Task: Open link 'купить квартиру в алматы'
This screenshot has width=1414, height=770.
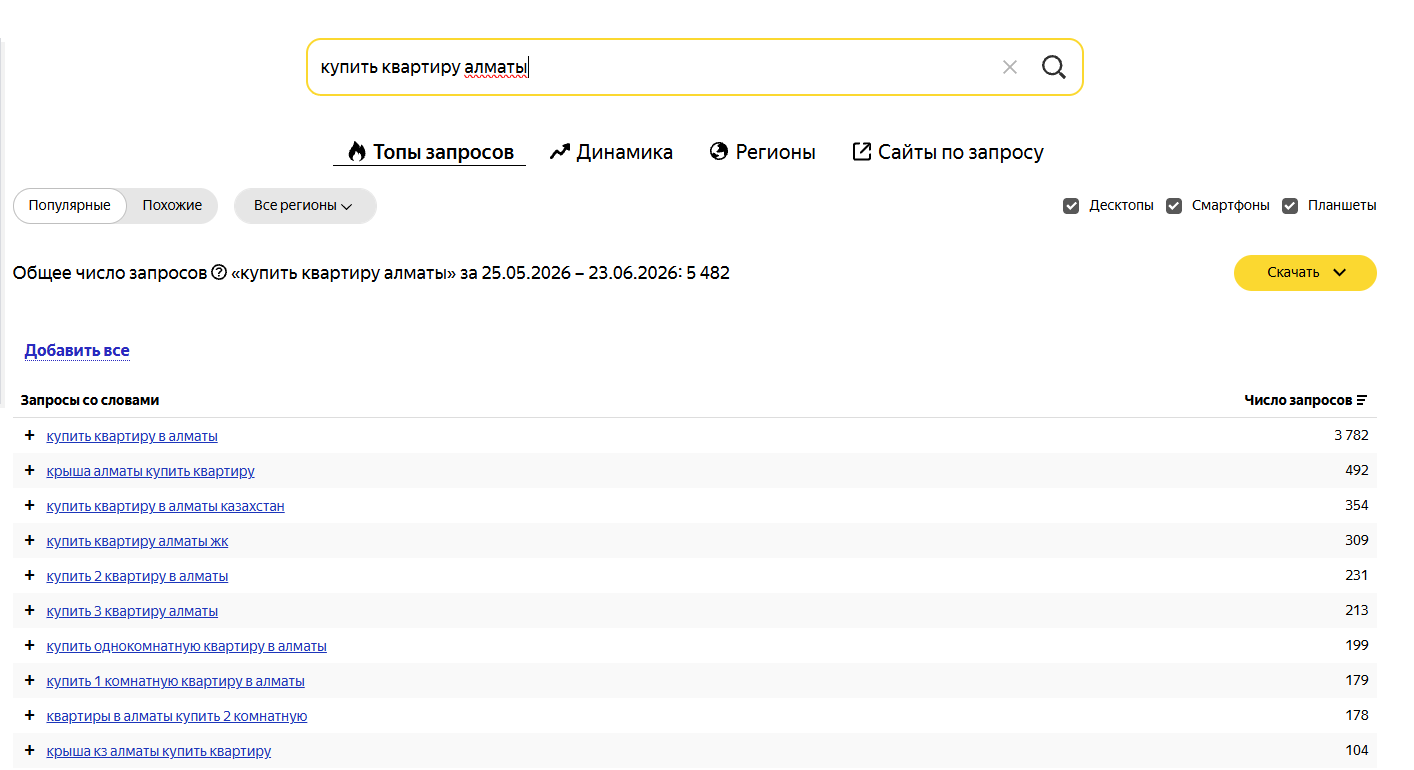Action: 132,436
